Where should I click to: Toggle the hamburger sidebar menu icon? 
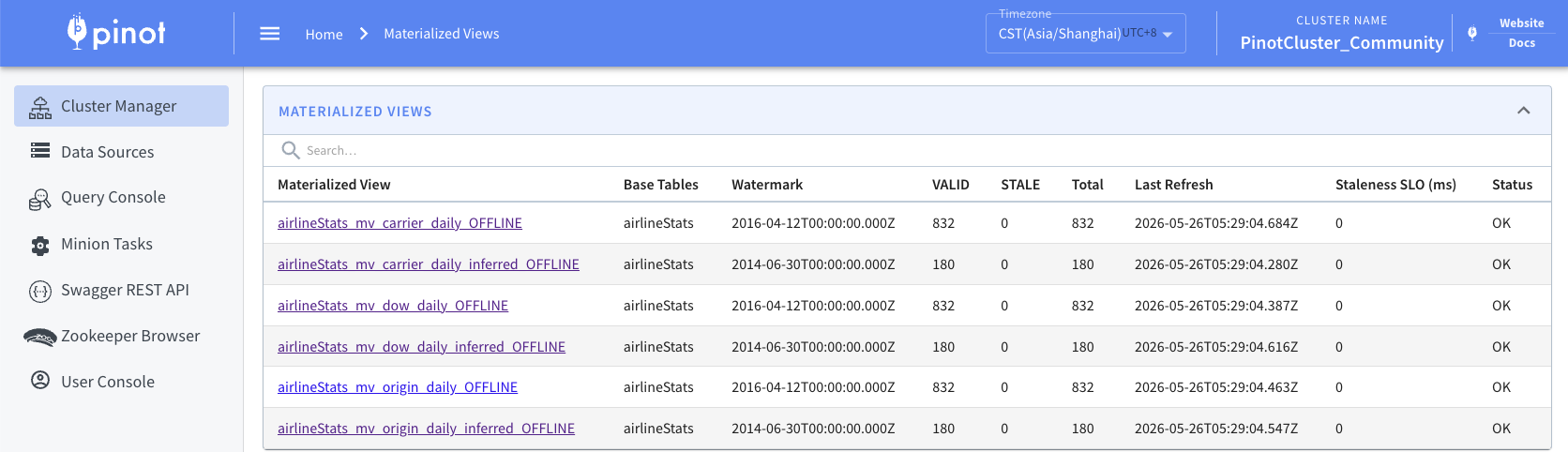click(270, 34)
